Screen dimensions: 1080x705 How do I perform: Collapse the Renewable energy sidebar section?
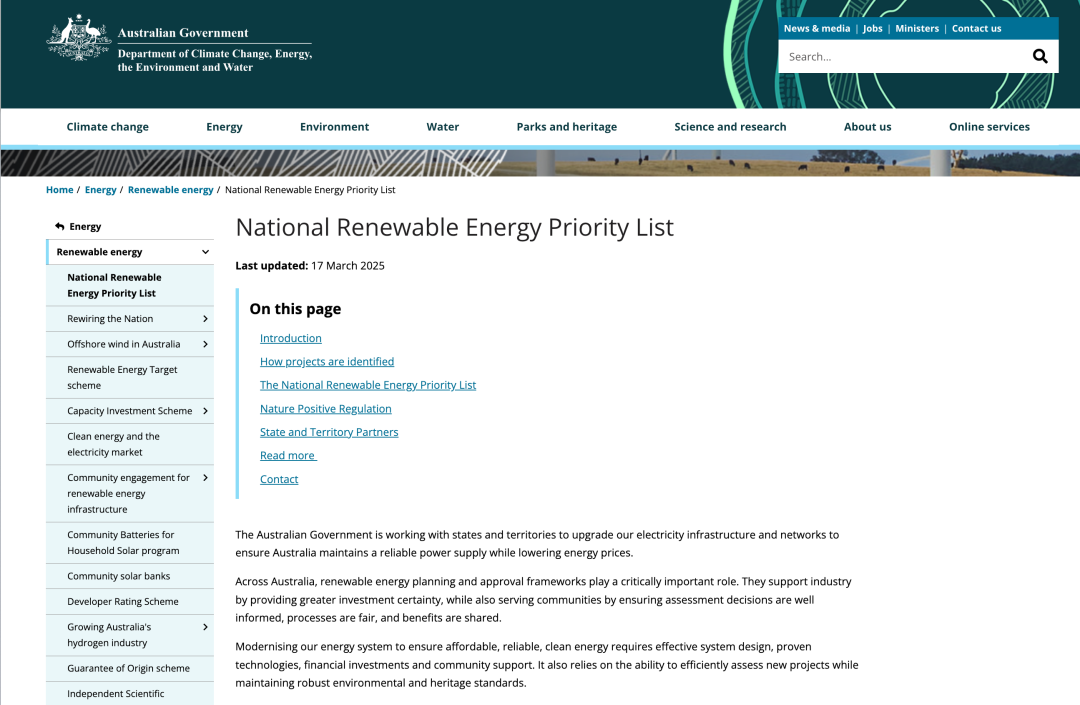click(x=205, y=252)
